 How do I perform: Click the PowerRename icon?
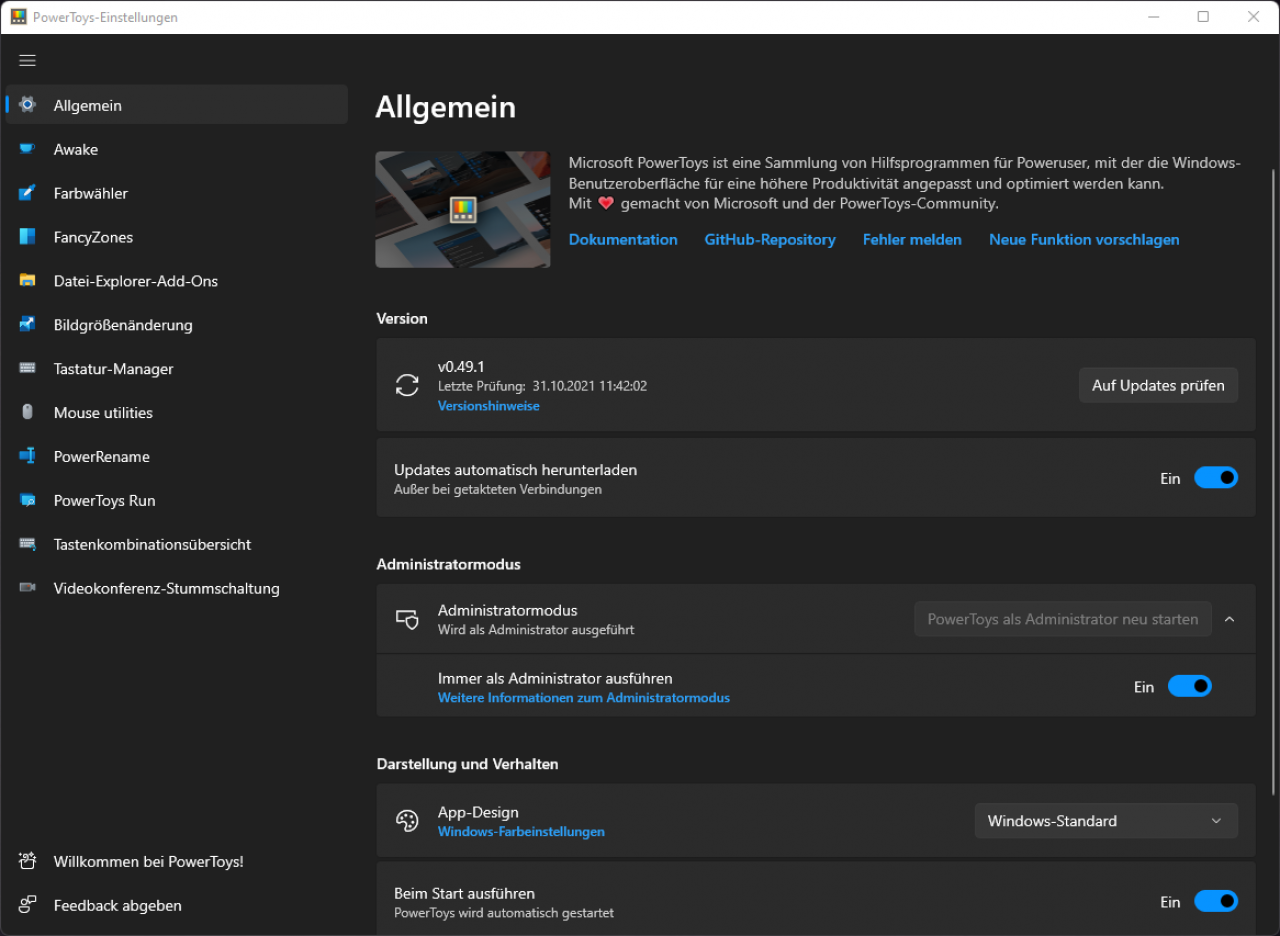tap(27, 457)
